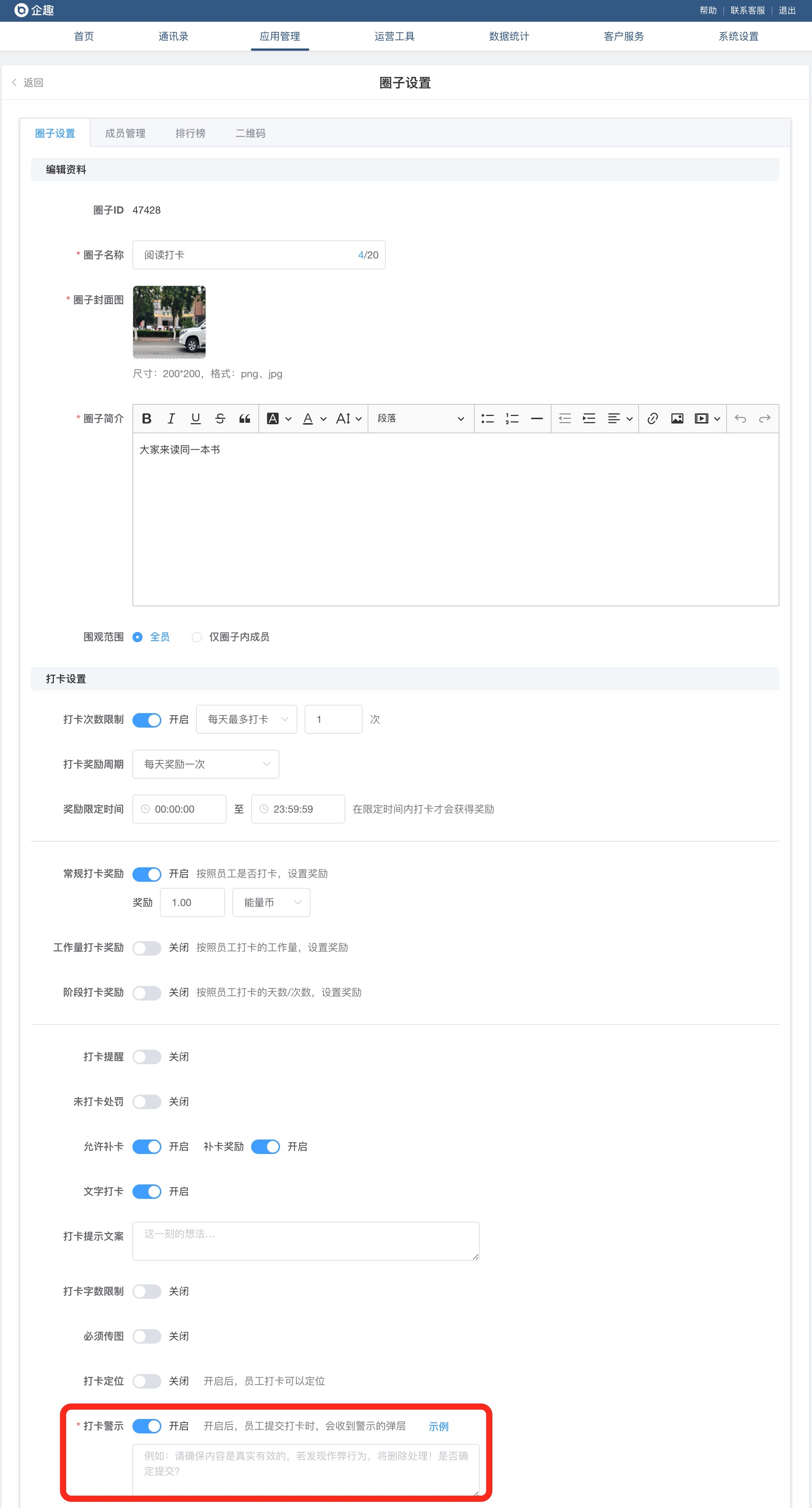The height and width of the screenshot is (1508, 812).
Task: Toggle the 打卡次数限制 switch
Action: click(x=147, y=720)
